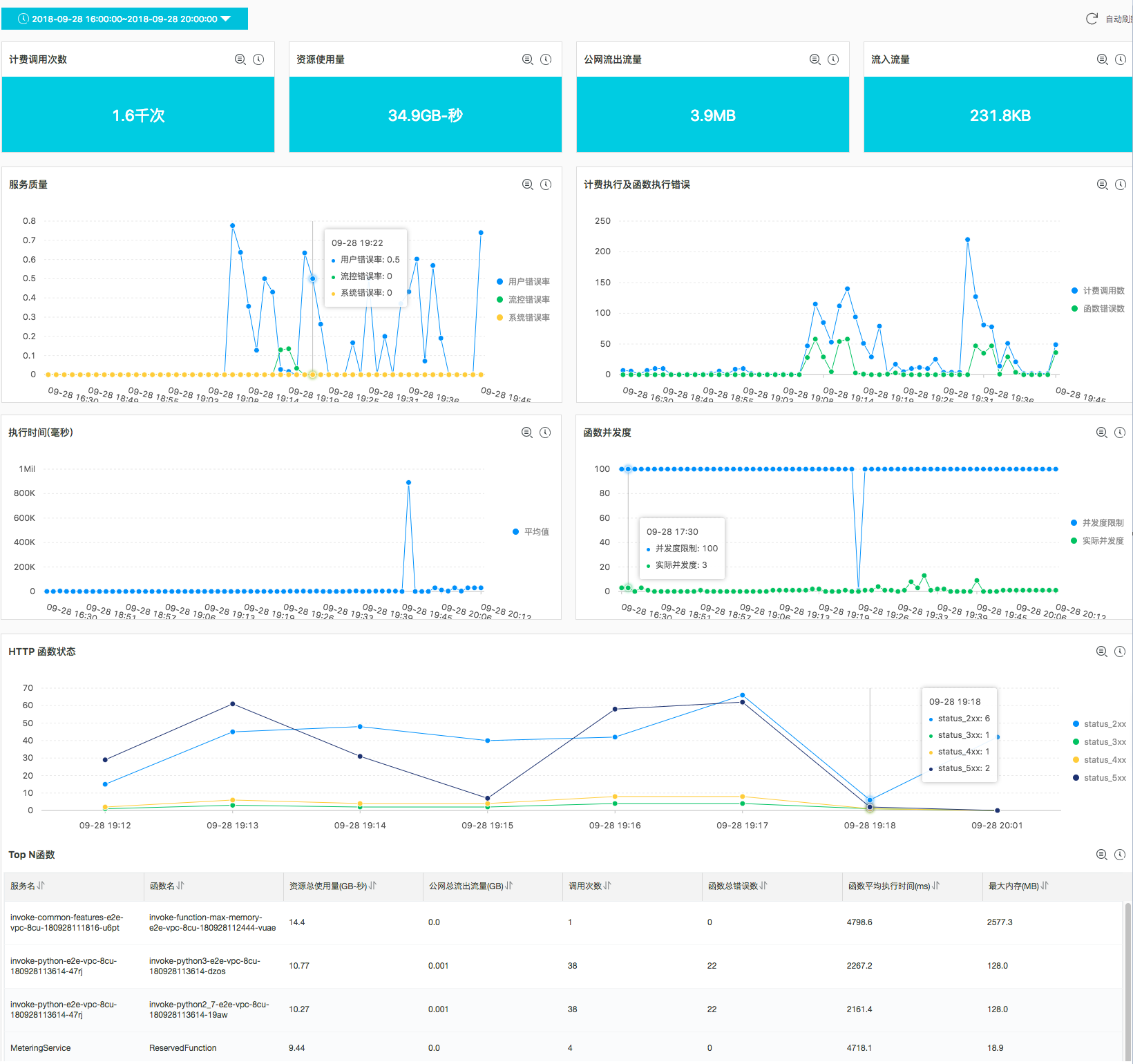The width and height of the screenshot is (1133, 1064).
Task: Toggle 平均值 series in execution time legend
Action: coord(531,532)
